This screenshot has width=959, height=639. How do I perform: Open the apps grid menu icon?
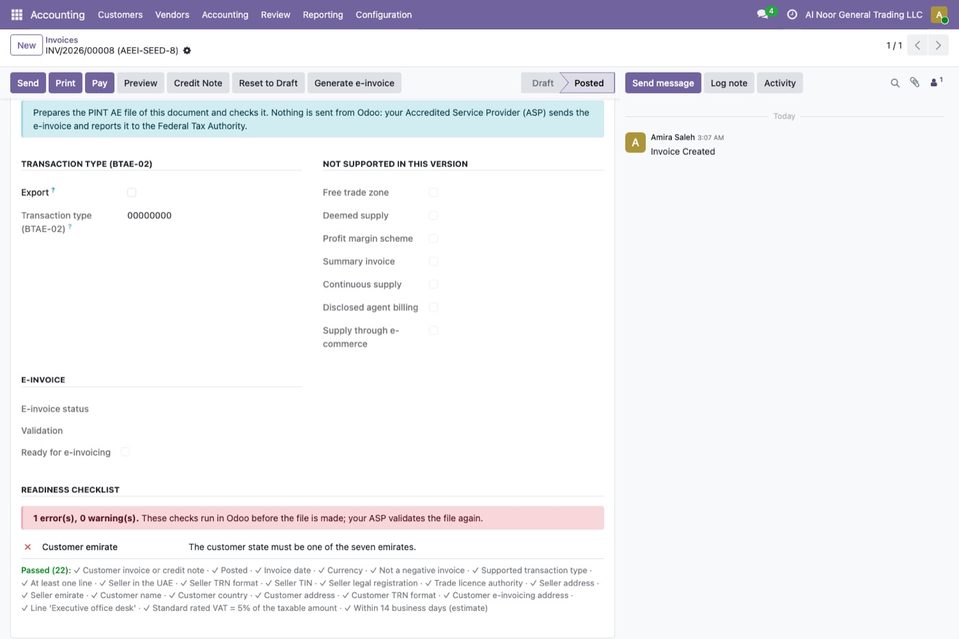[x=17, y=14]
